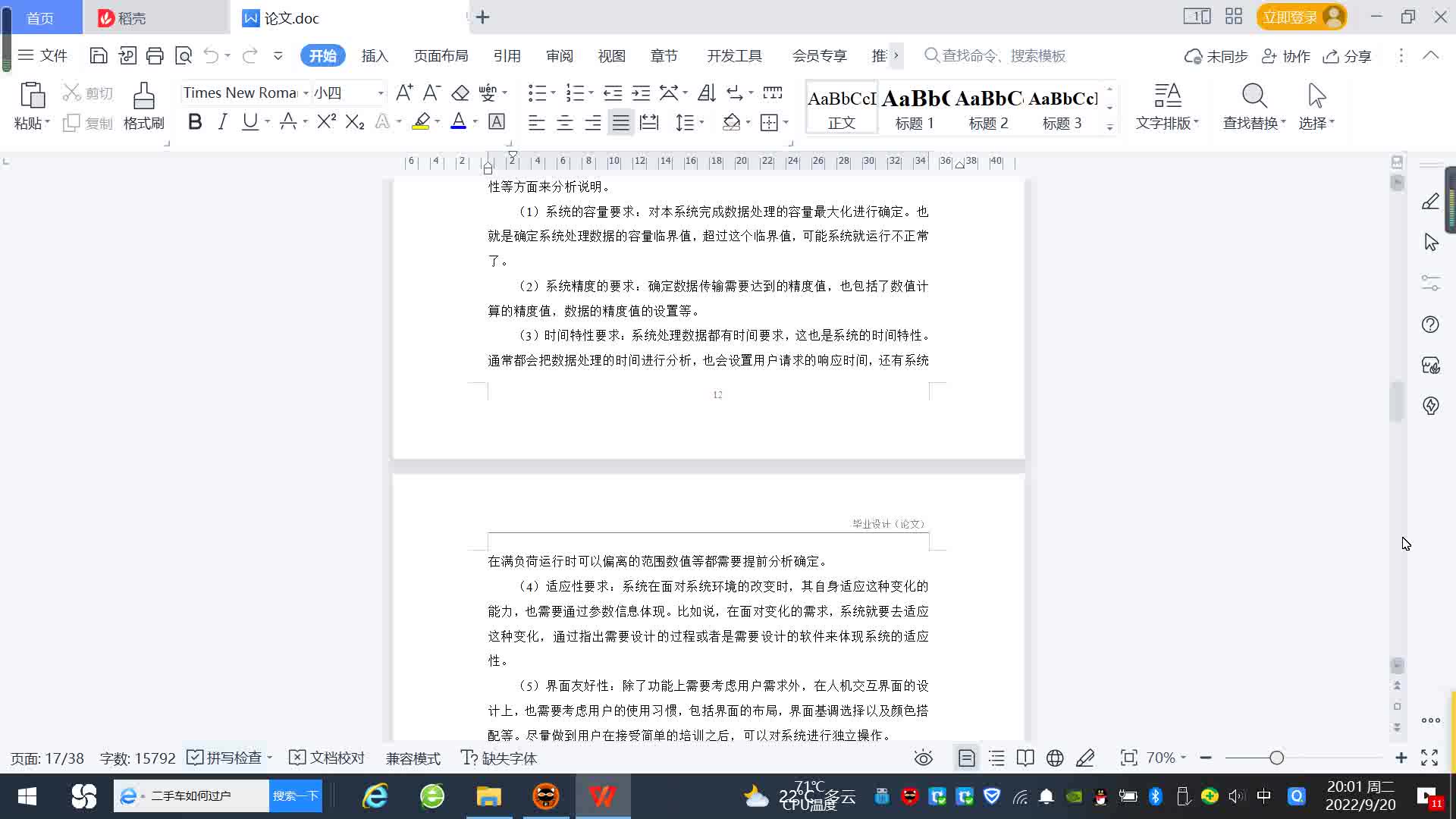Decrease font size with A- icon
1456x819 pixels.
[431, 93]
